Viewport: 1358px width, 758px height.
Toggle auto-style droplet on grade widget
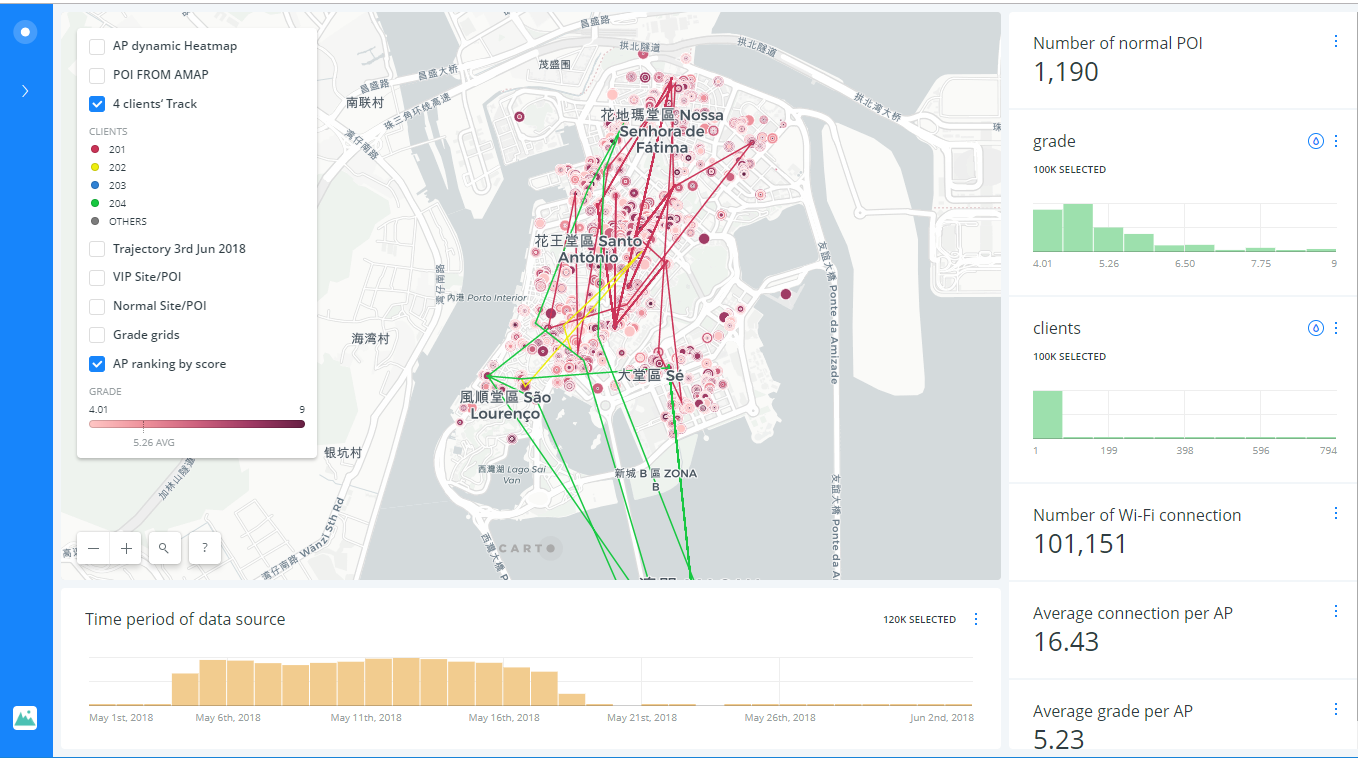[1316, 141]
